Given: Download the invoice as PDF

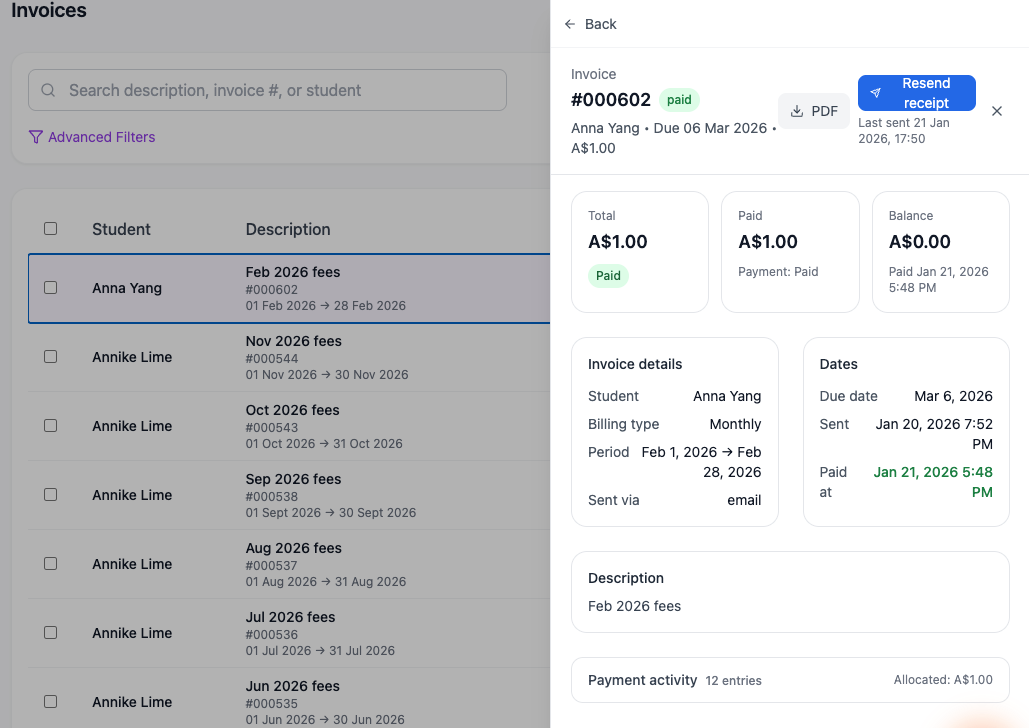Looking at the screenshot, I should coord(813,110).
